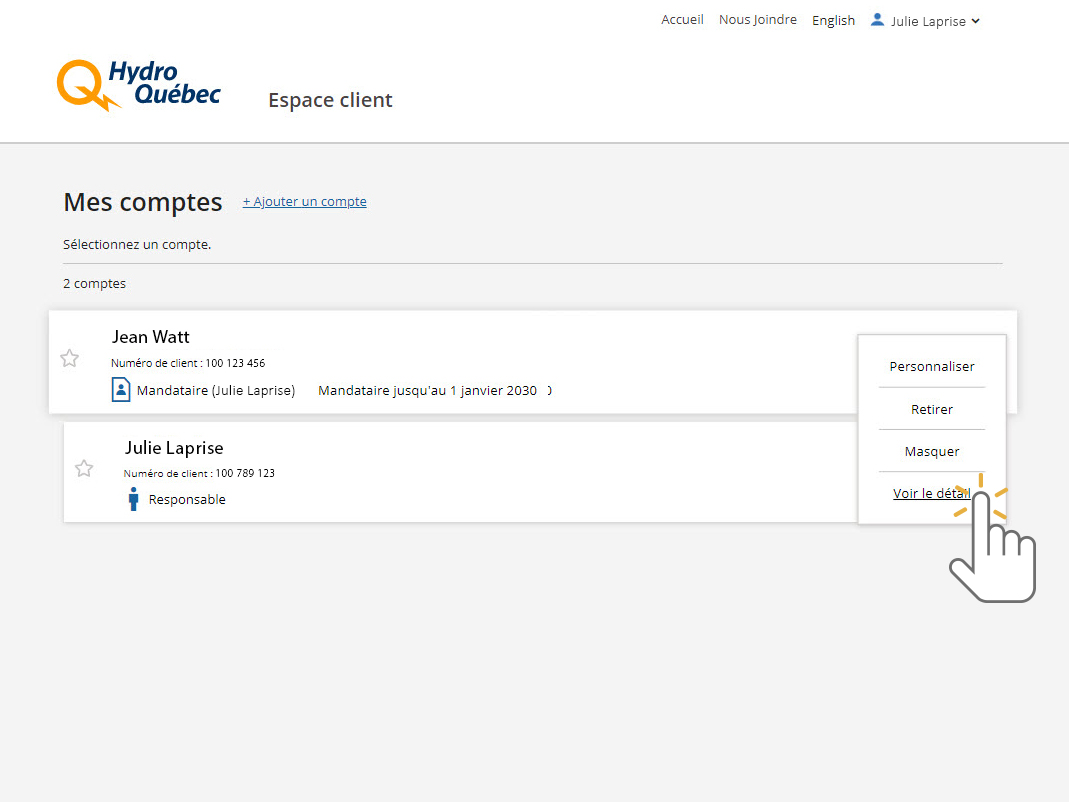Viewport: 1069px width, 802px height.
Task: Click Mandataire jusqu'au 1 janvier 2030 text
Action: (x=427, y=391)
